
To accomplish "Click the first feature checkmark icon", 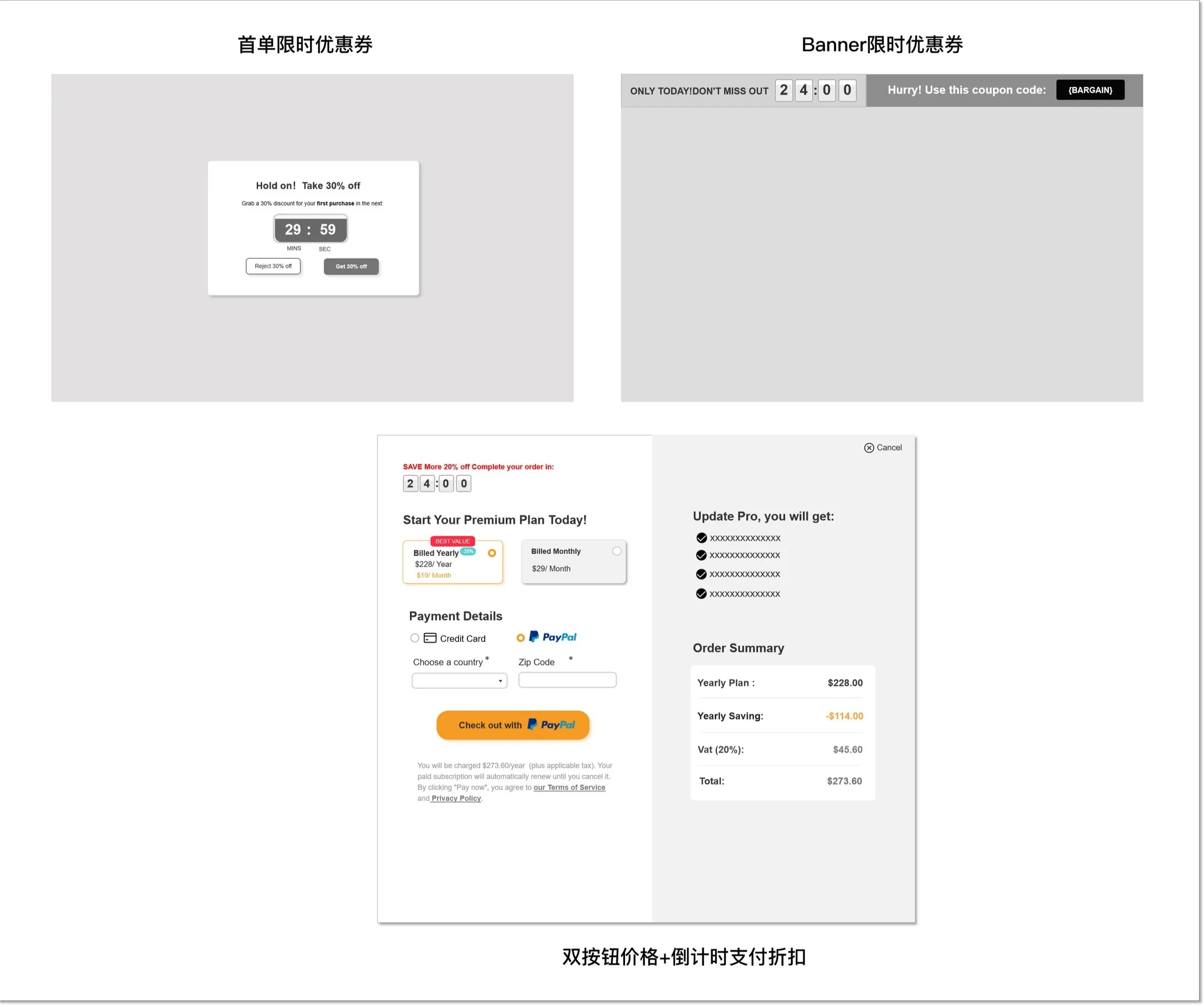I will (x=701, y=538).
